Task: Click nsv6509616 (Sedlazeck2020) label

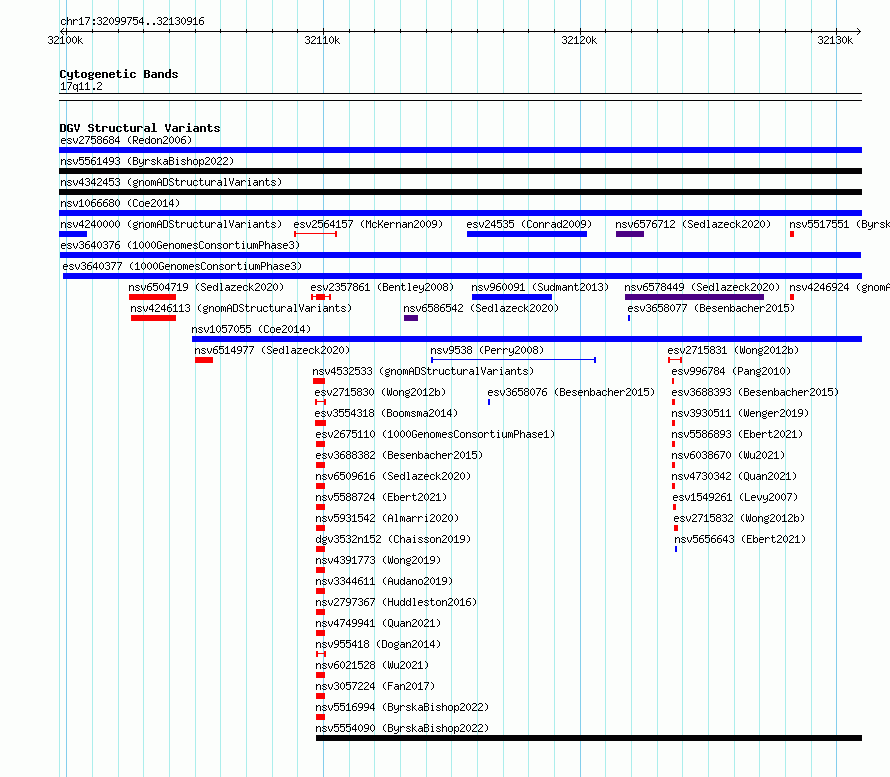Action: coord(393,476)
